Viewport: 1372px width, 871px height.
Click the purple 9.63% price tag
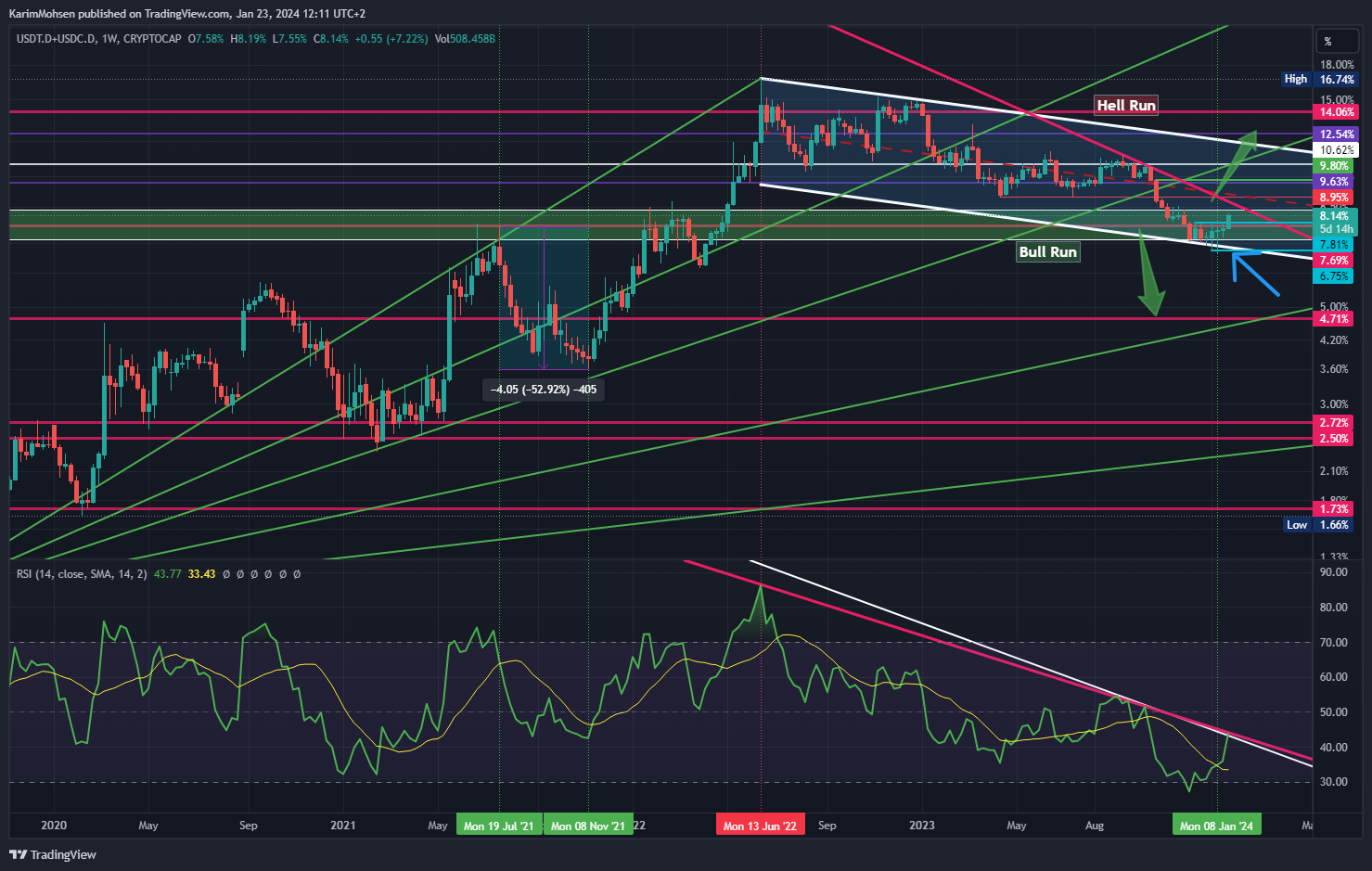(x=1334, y=182)
